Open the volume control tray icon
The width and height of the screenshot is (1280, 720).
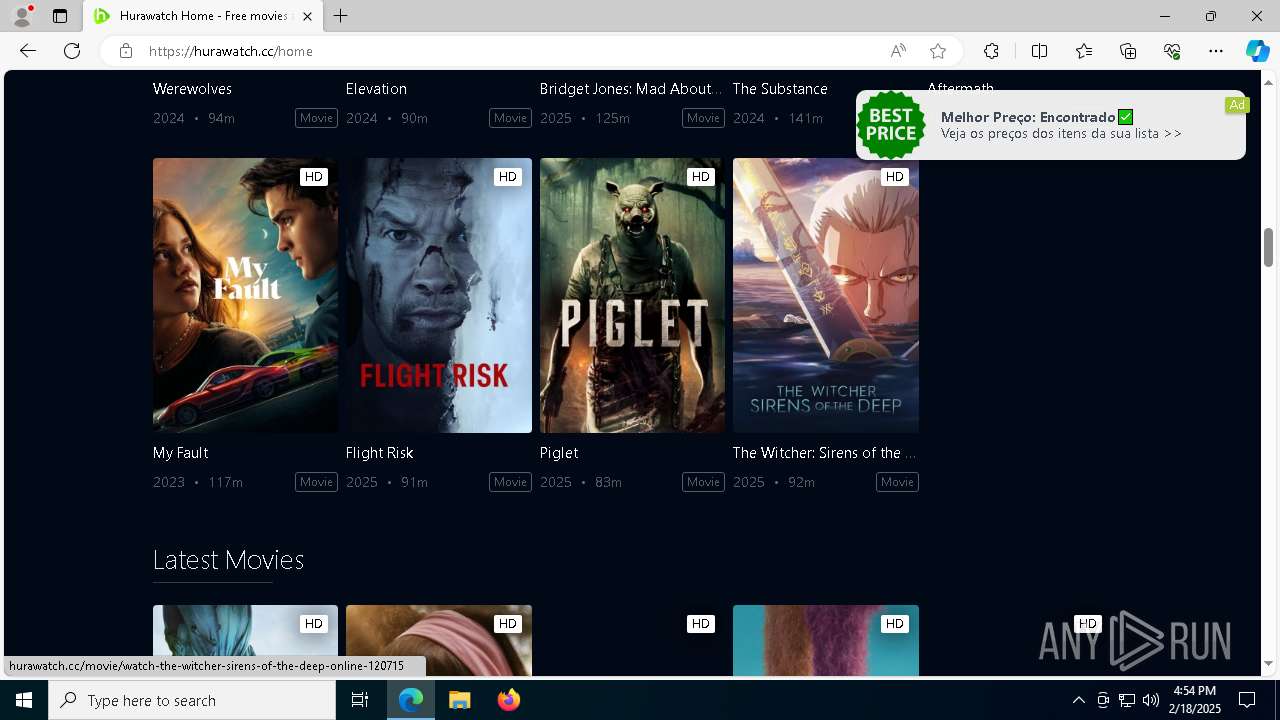tap(1151, 700)
